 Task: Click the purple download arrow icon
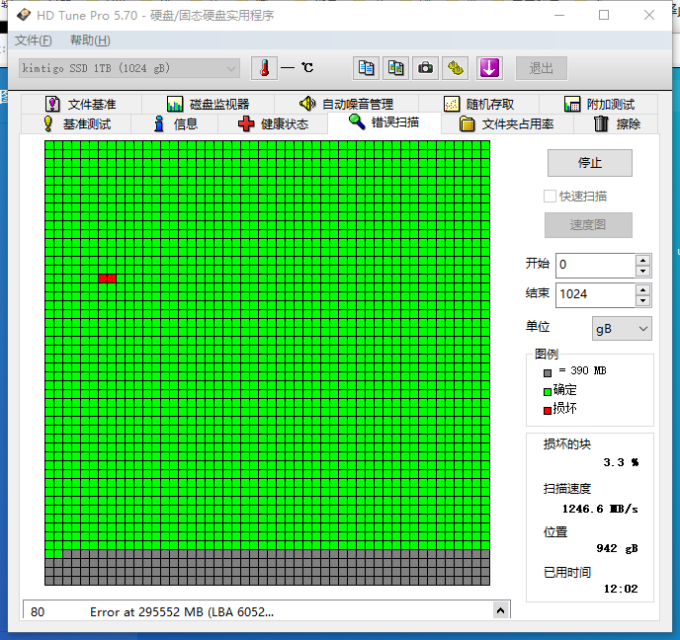(490, 68)
